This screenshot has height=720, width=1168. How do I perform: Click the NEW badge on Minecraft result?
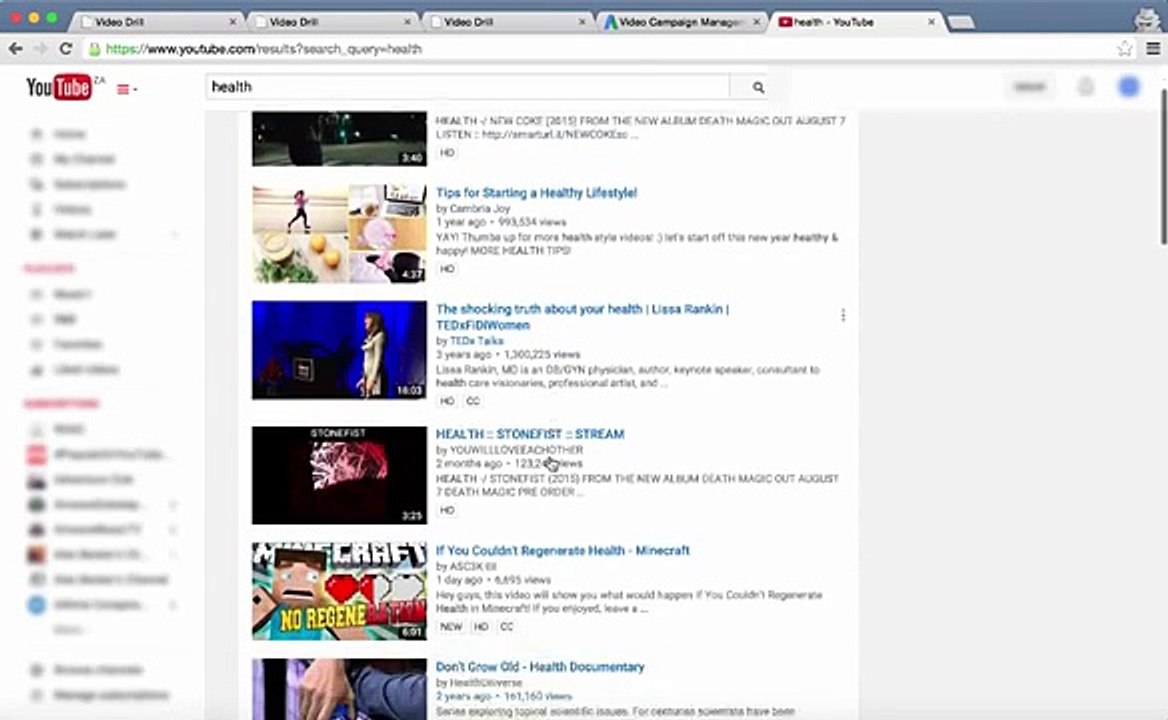[451, 627]
